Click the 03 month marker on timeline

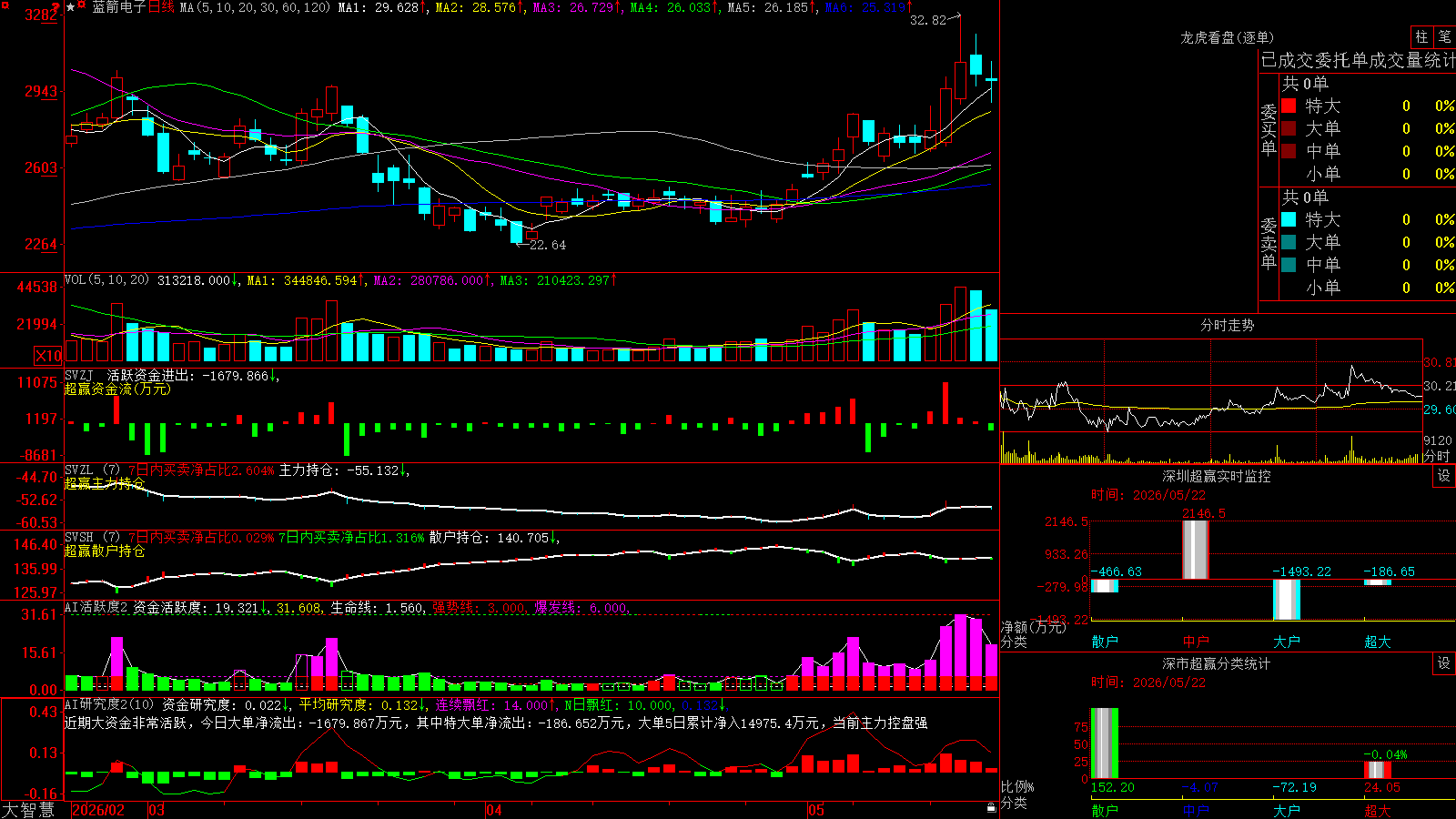coord(157,810)
